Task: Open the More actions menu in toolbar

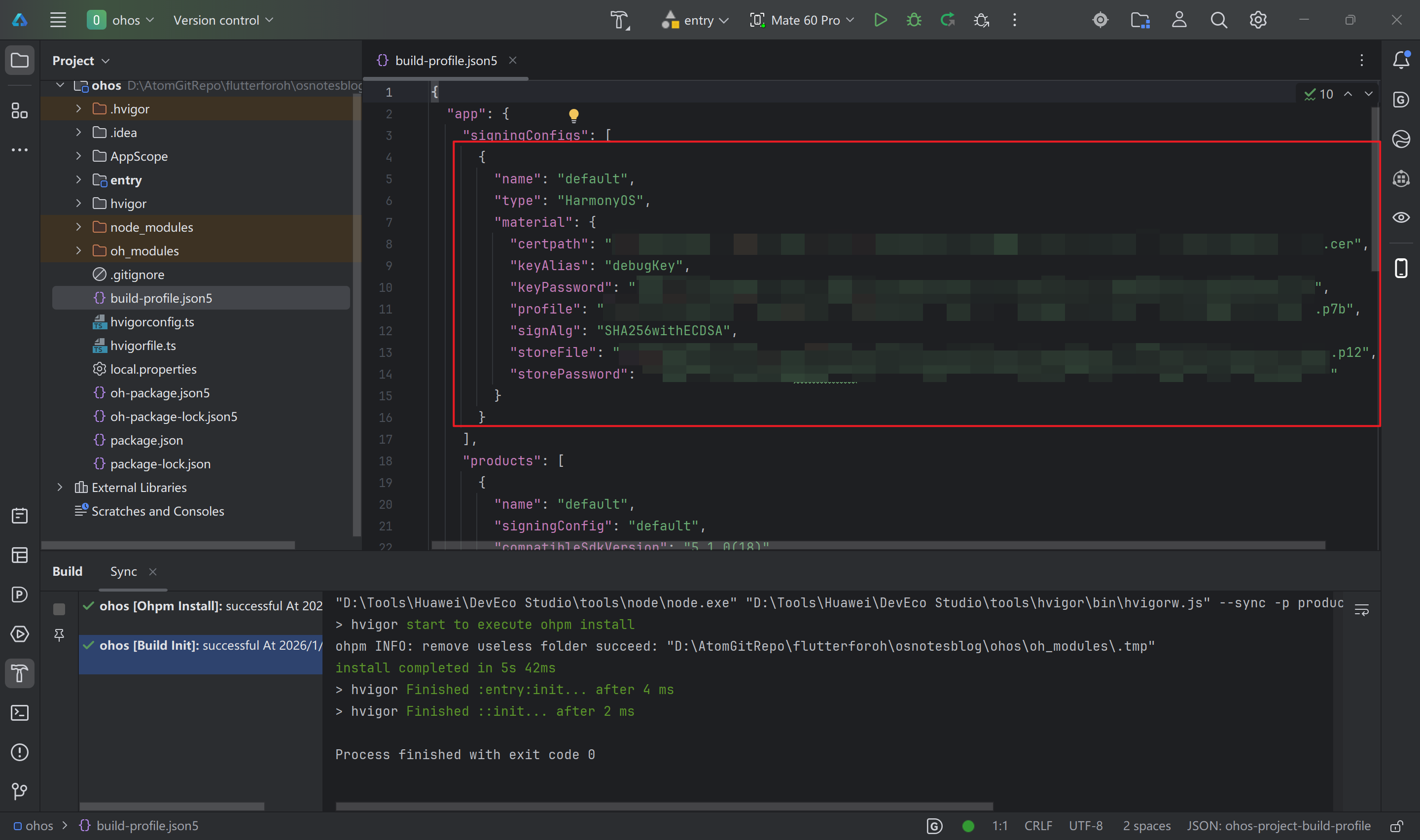Action: pos(1014,20)
